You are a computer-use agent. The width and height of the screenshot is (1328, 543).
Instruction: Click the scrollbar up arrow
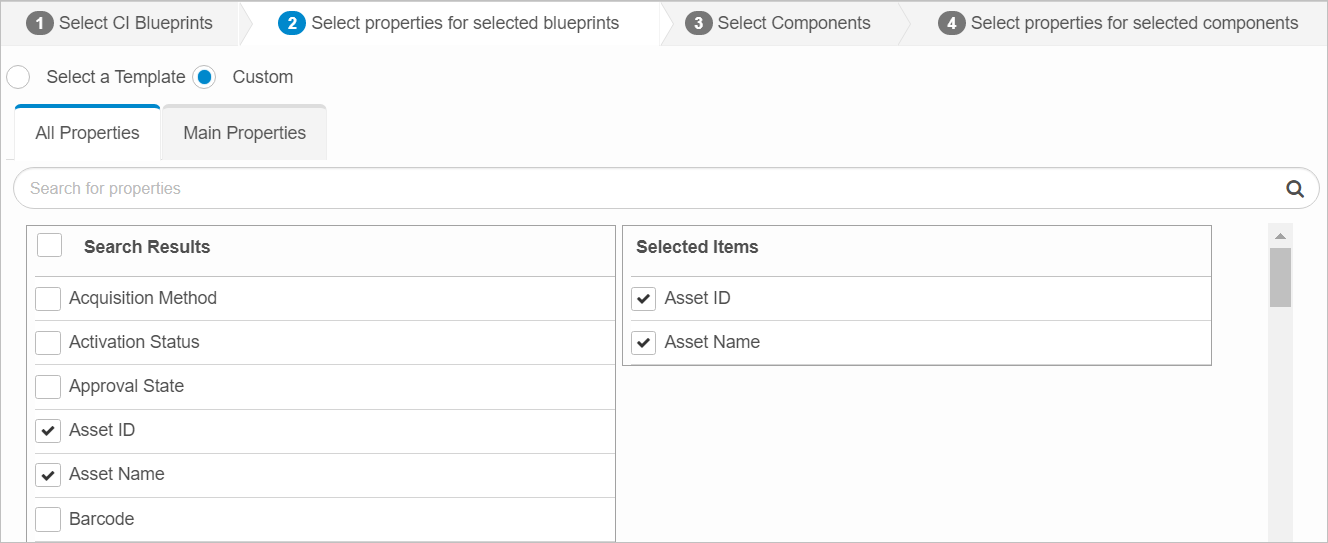tap(1279, 236)
